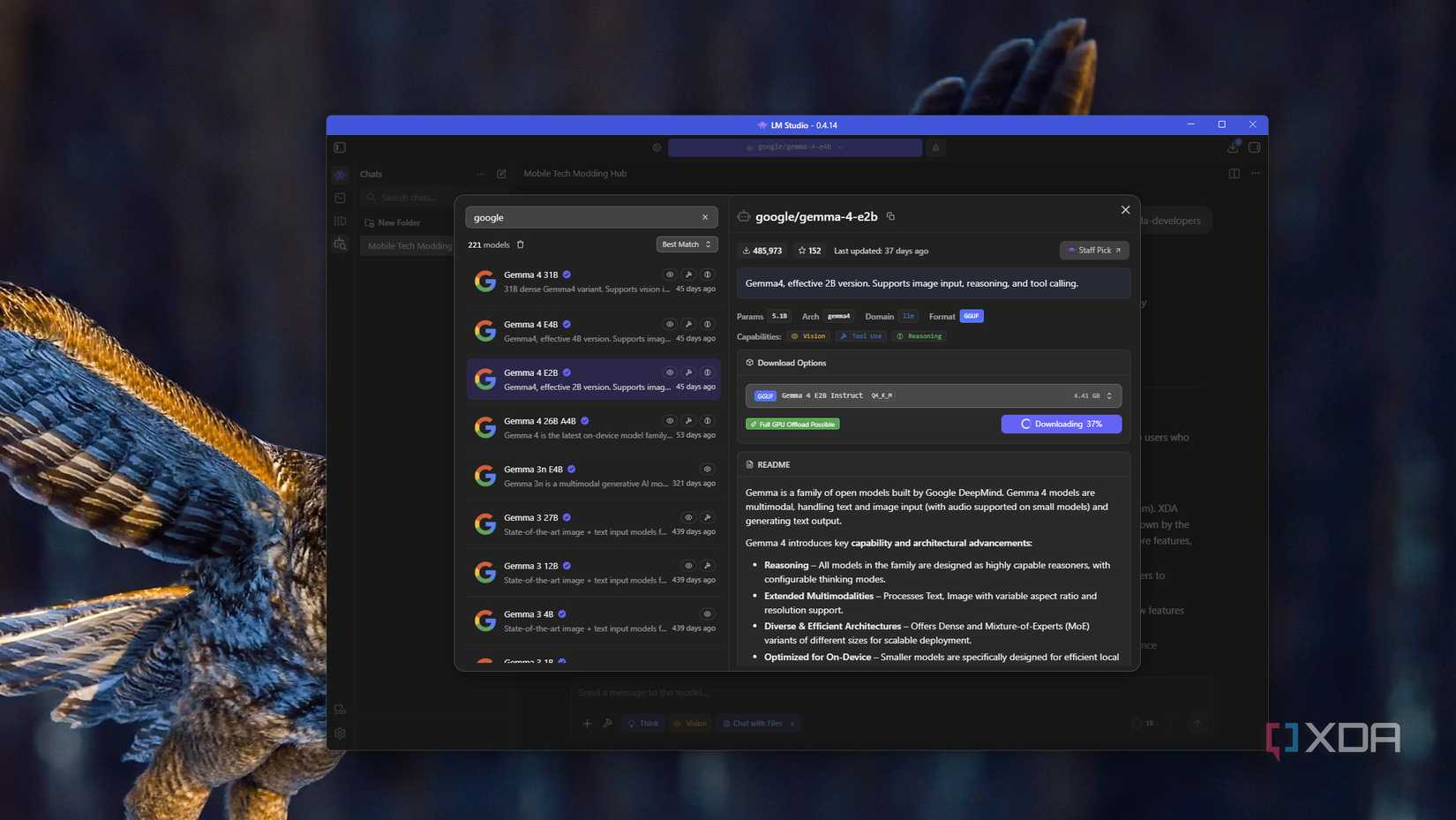Click the vision eye icon on Gemma 4 E4B
Screen dimensions: 1456x820
click(x=670, y=324)
